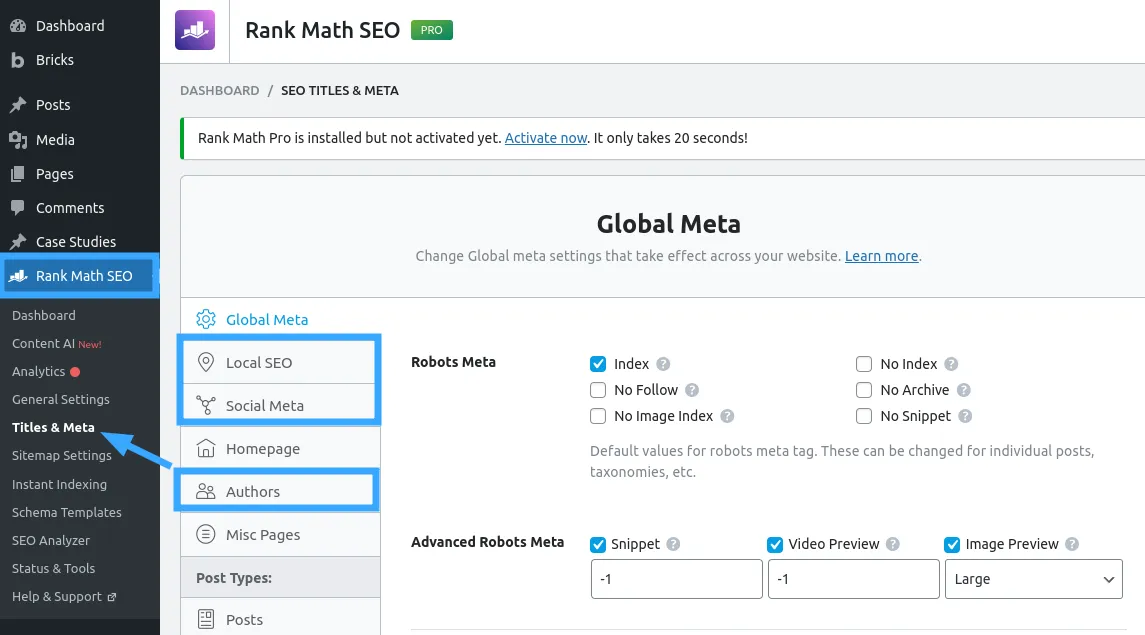Open SEO Analyzer submenu item

click(x=51, y=541)
